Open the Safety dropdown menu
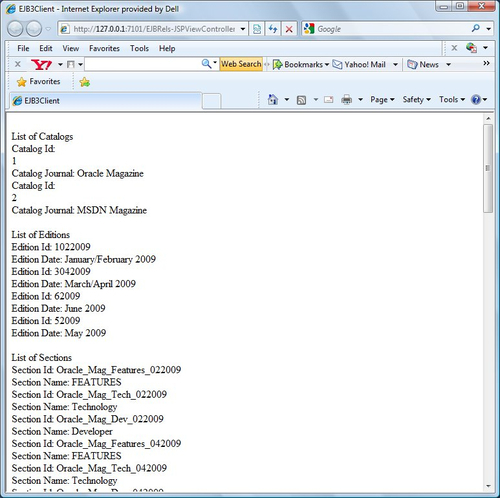The width and height of the screenshot is (500, 498). (417, 99)
